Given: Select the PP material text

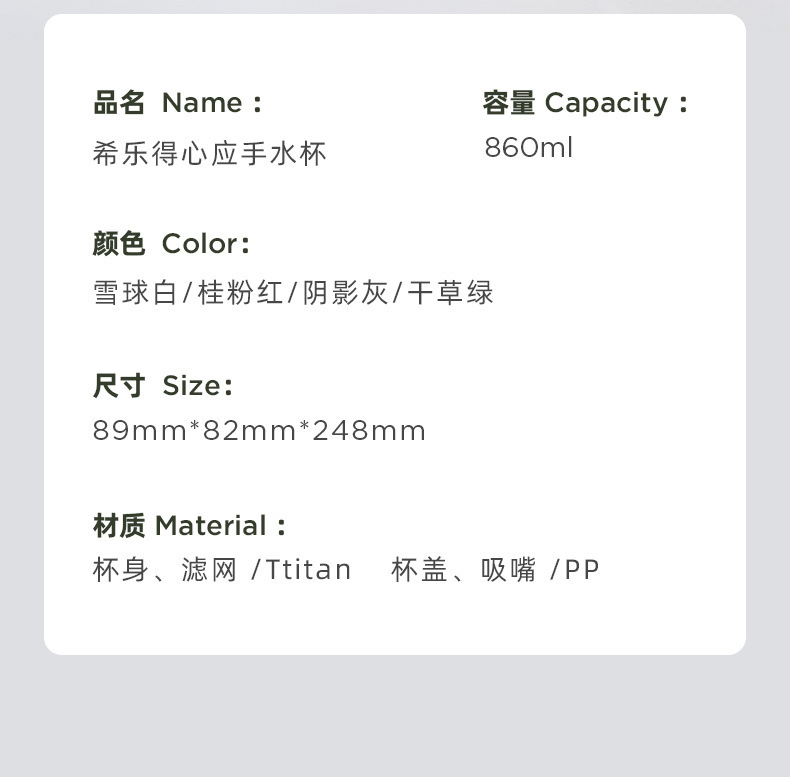Looking at the screenshot, I should pyautogui.click(x=582, y=570).
